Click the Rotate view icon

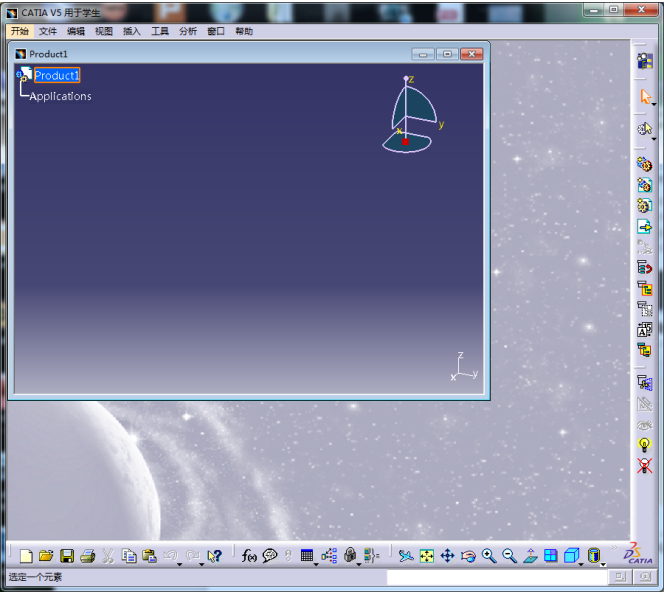[x=468, y=556]
